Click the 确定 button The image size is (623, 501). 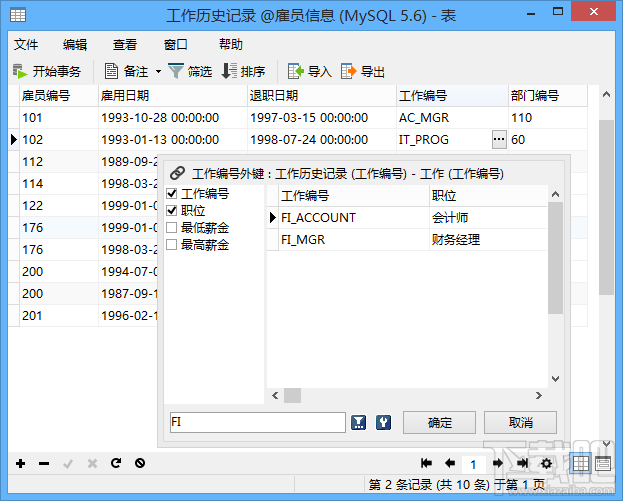coord(439,422)
